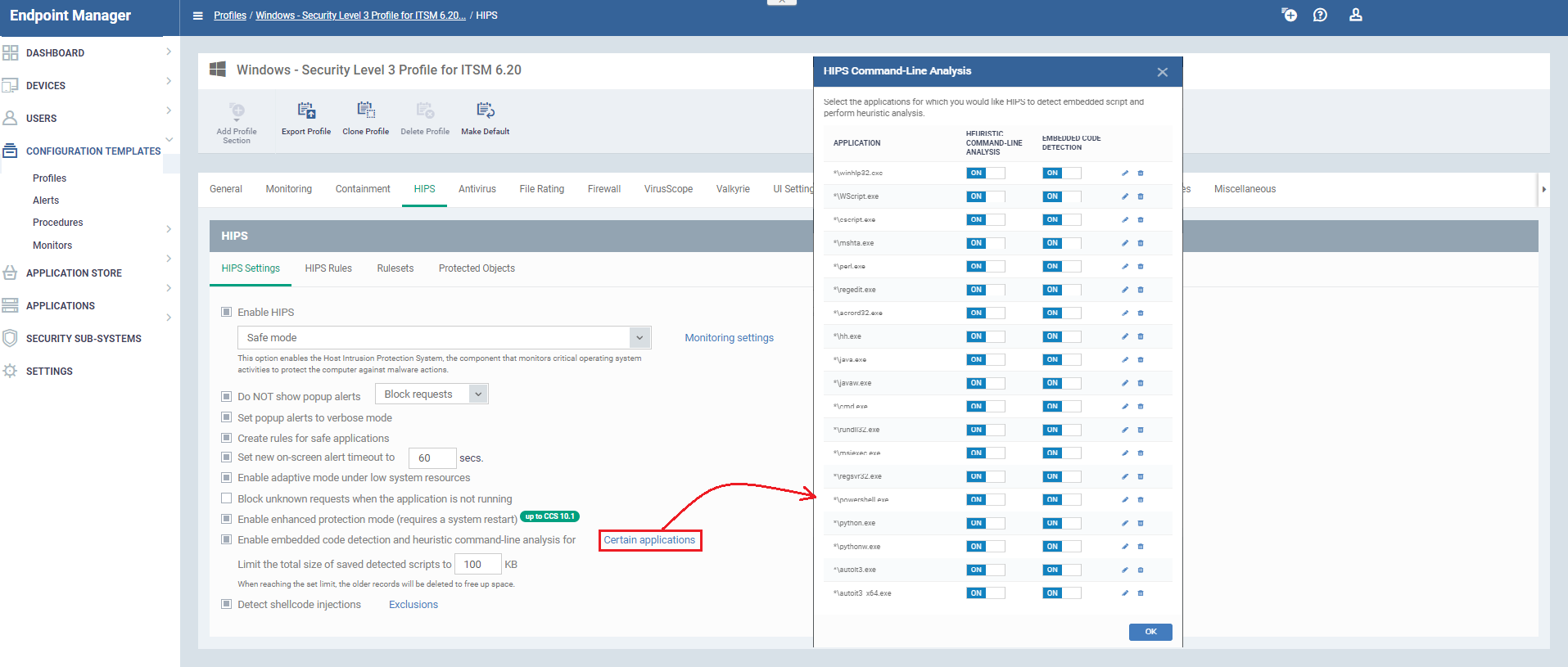Open the hamburger menu icon

point(197,16)
